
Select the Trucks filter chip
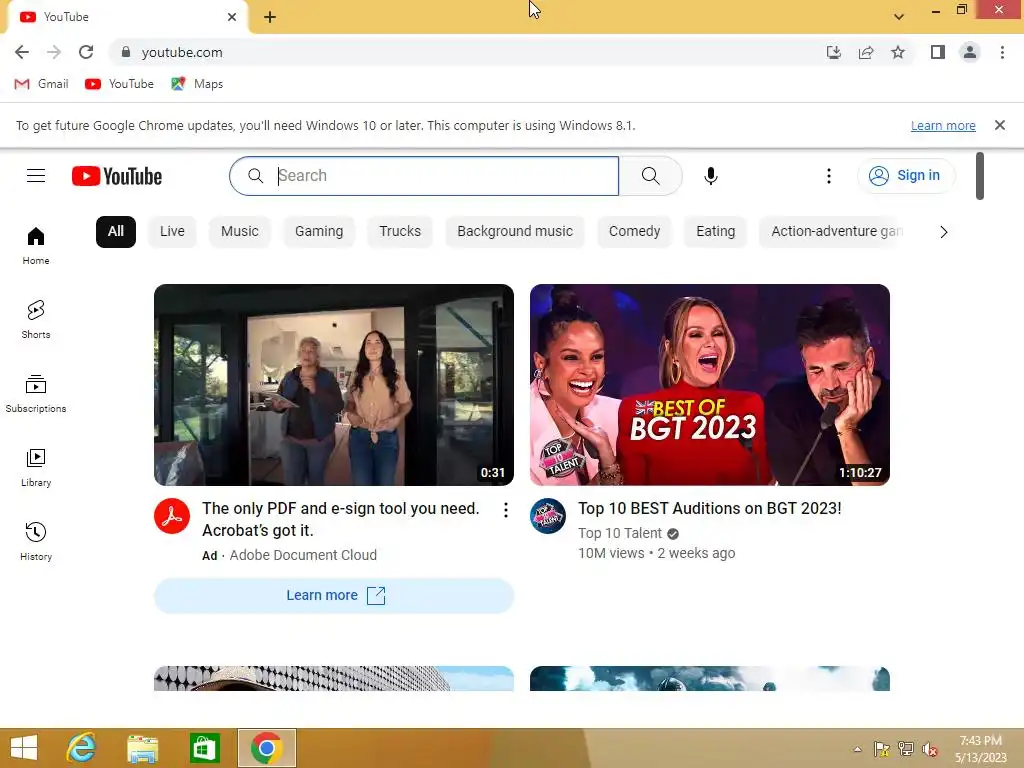tap(400, 232)
